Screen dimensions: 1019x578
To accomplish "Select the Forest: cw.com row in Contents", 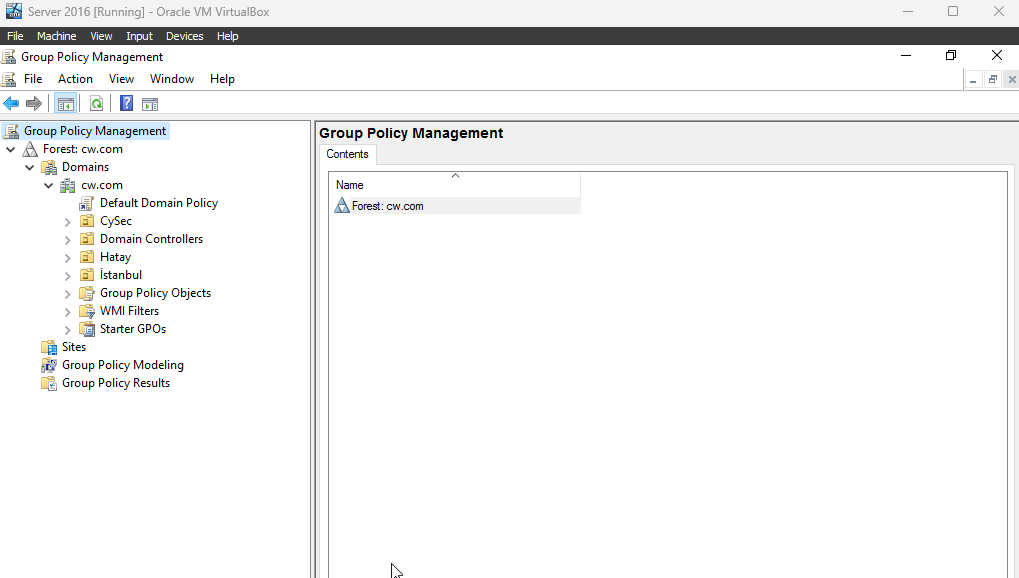I will point(456,206).
